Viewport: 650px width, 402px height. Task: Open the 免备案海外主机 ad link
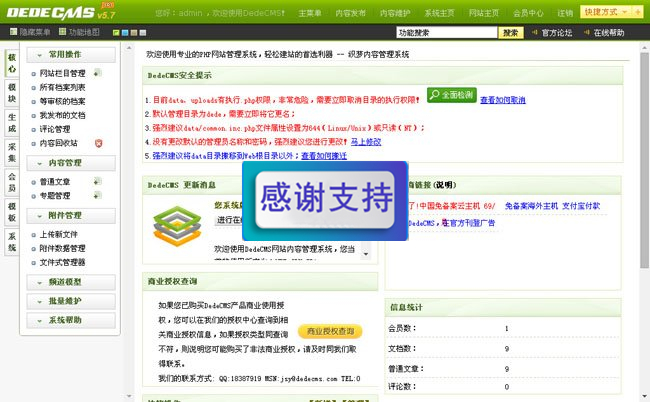click(x=531, y=206)
